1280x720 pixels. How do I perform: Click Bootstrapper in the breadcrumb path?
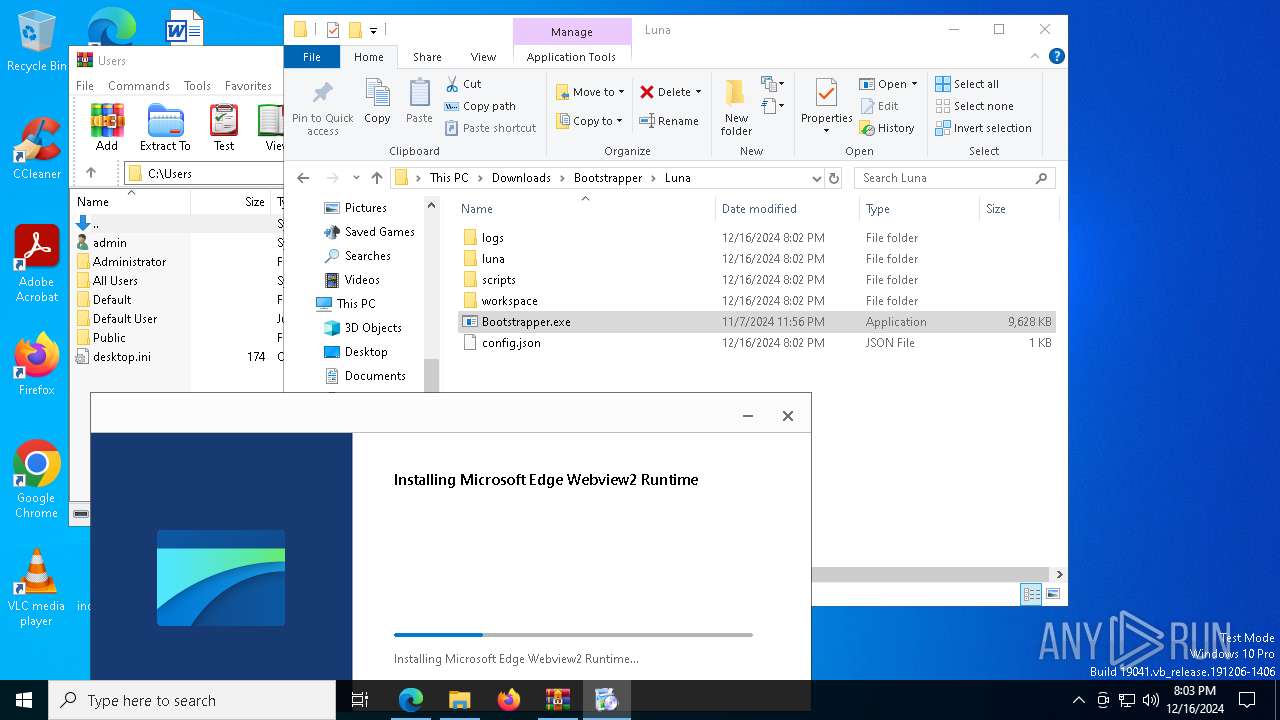(610, 178)
